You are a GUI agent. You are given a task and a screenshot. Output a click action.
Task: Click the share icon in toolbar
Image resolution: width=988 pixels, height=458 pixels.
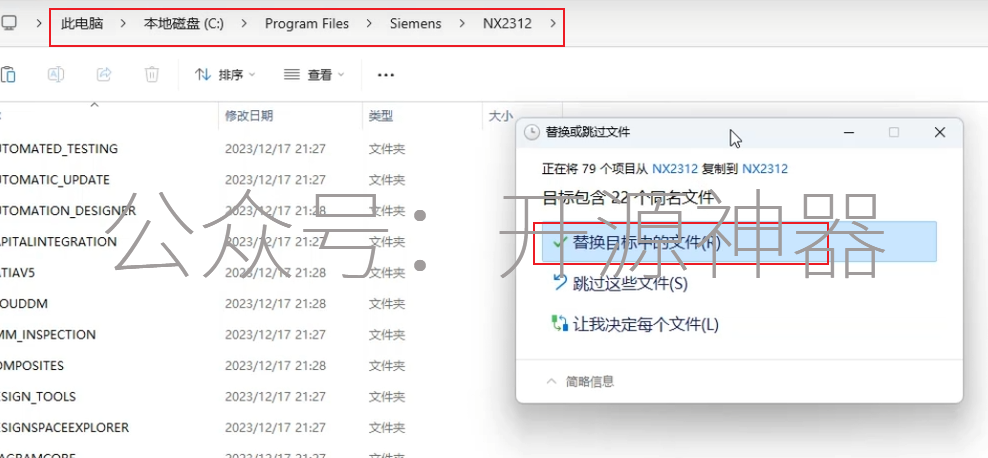(x=104, y=74)
